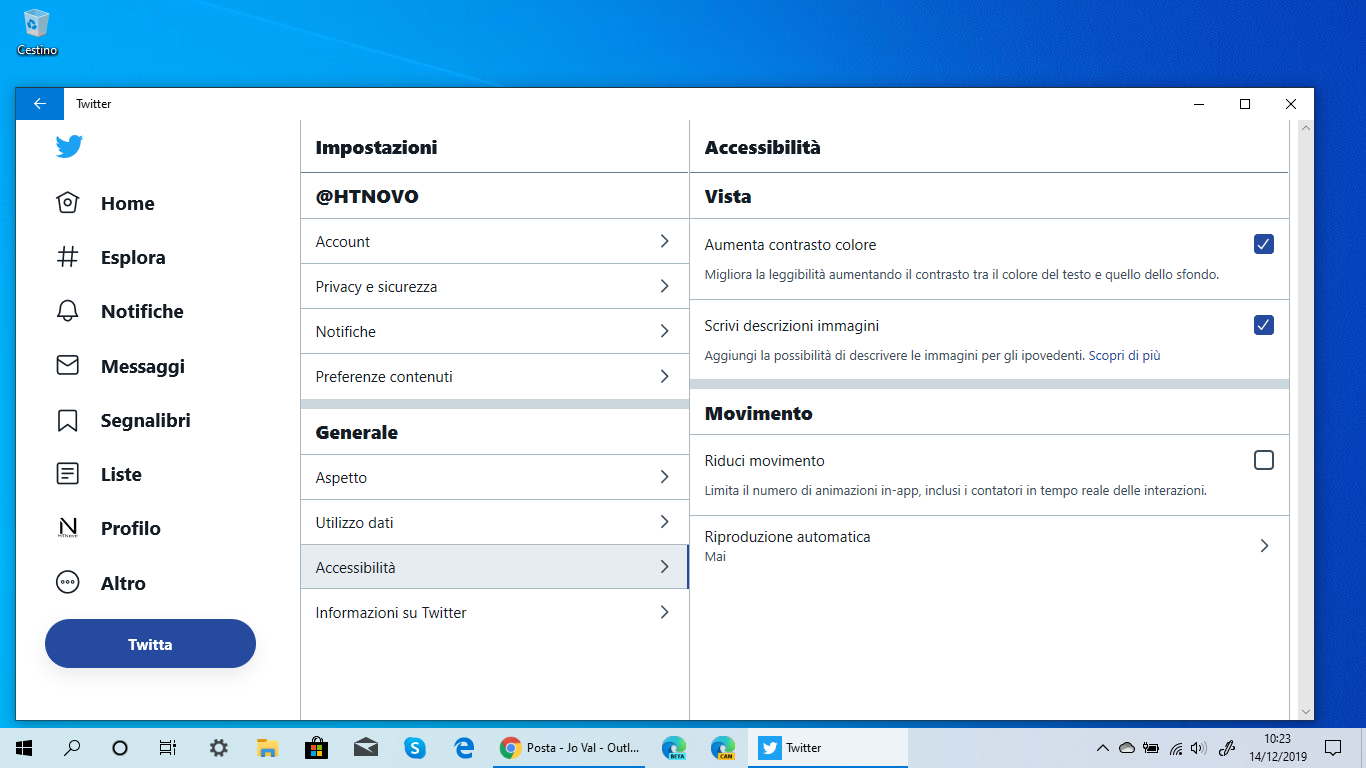The width and height of the screenshot is (1366, 768).
Task: Open the notification center icon
Action: 1332,747
